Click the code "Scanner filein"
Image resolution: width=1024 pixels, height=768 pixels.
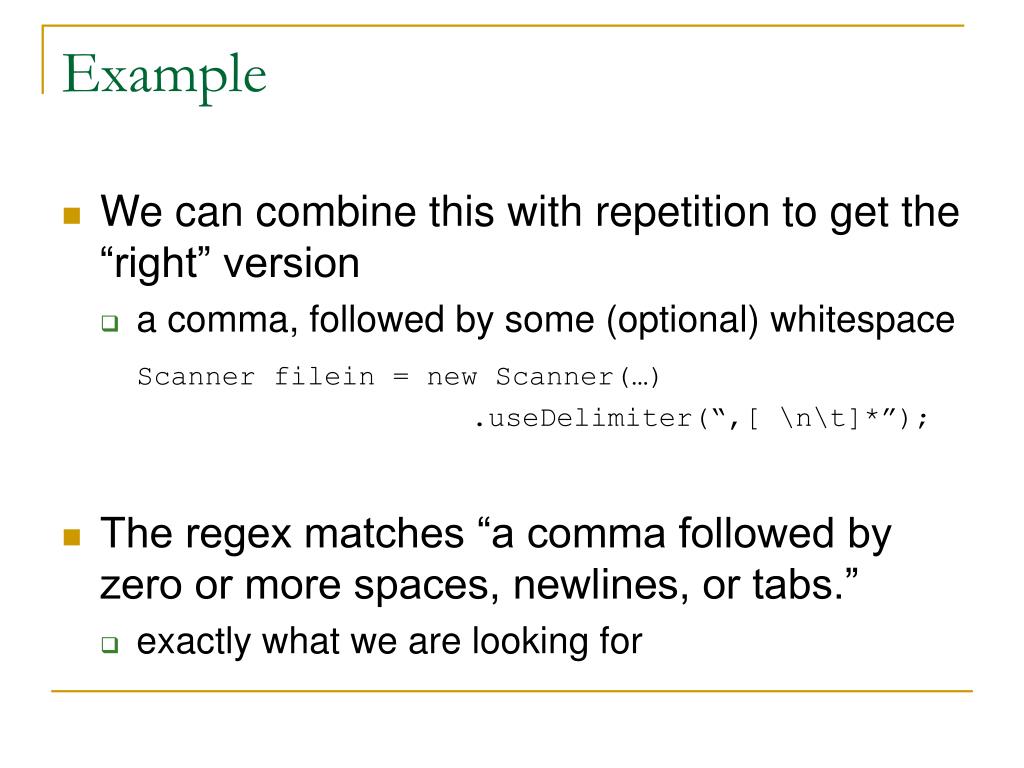point(256,377)
